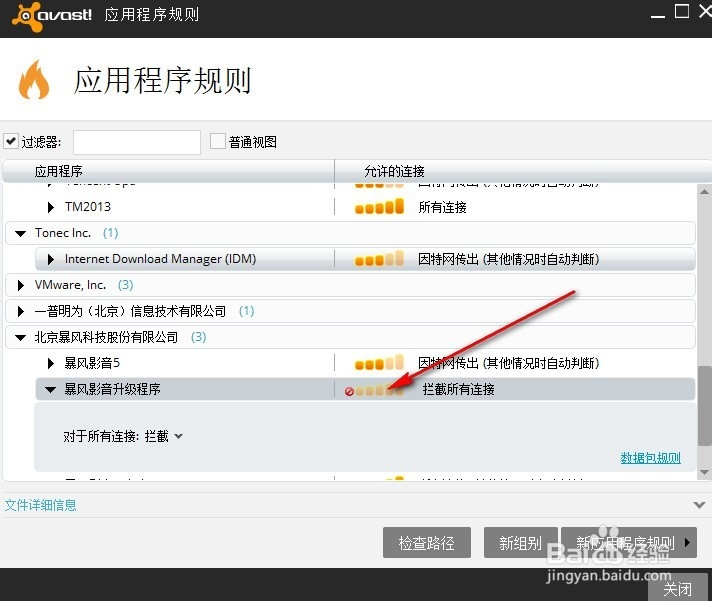Viewport: 712px width, 601px height.
Task: Expand Internet Download Manager (IDM) details
Action: pyautogui.click(x=50, y=259)
